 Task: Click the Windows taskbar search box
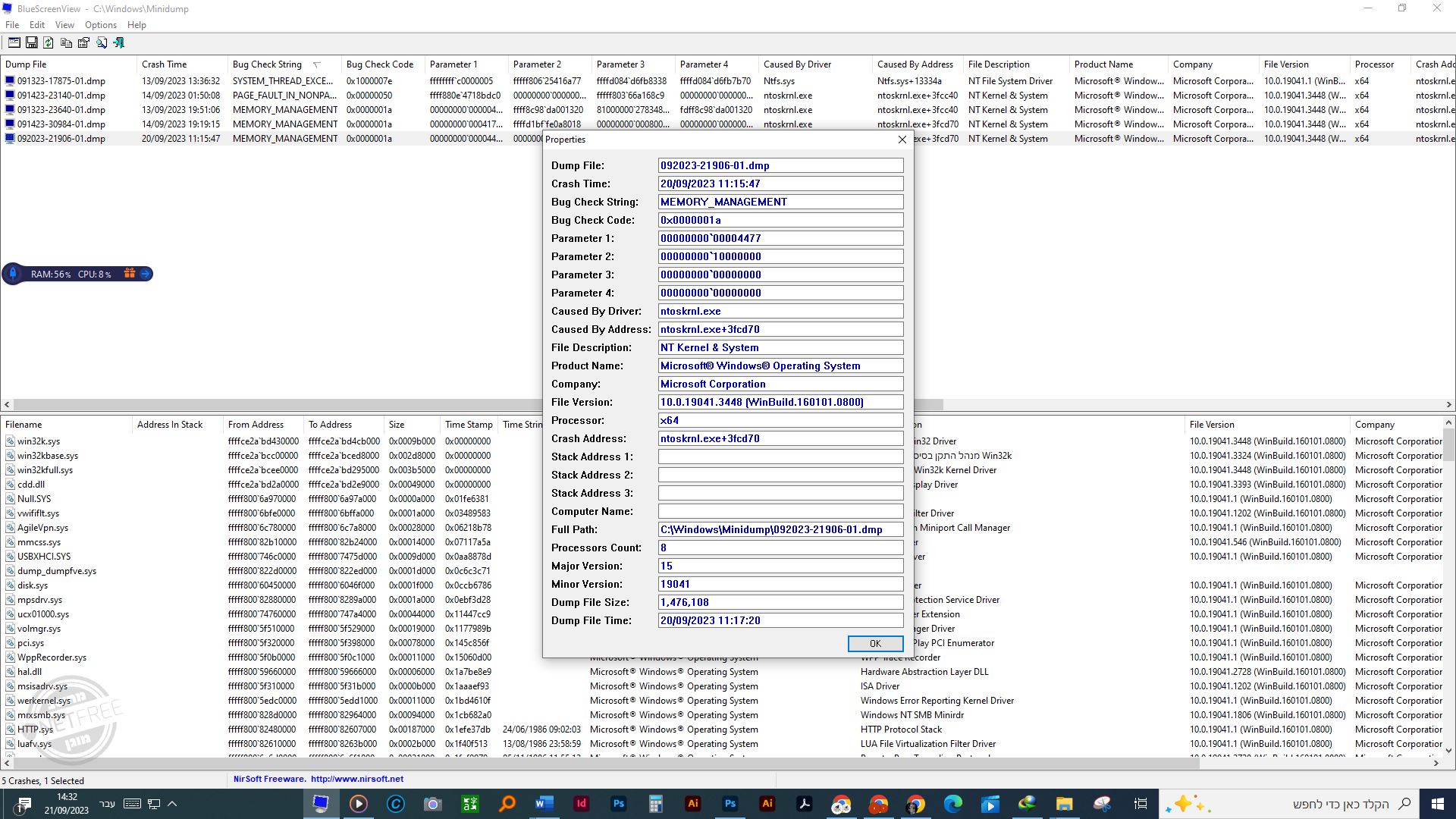(x=1289, y=804)
